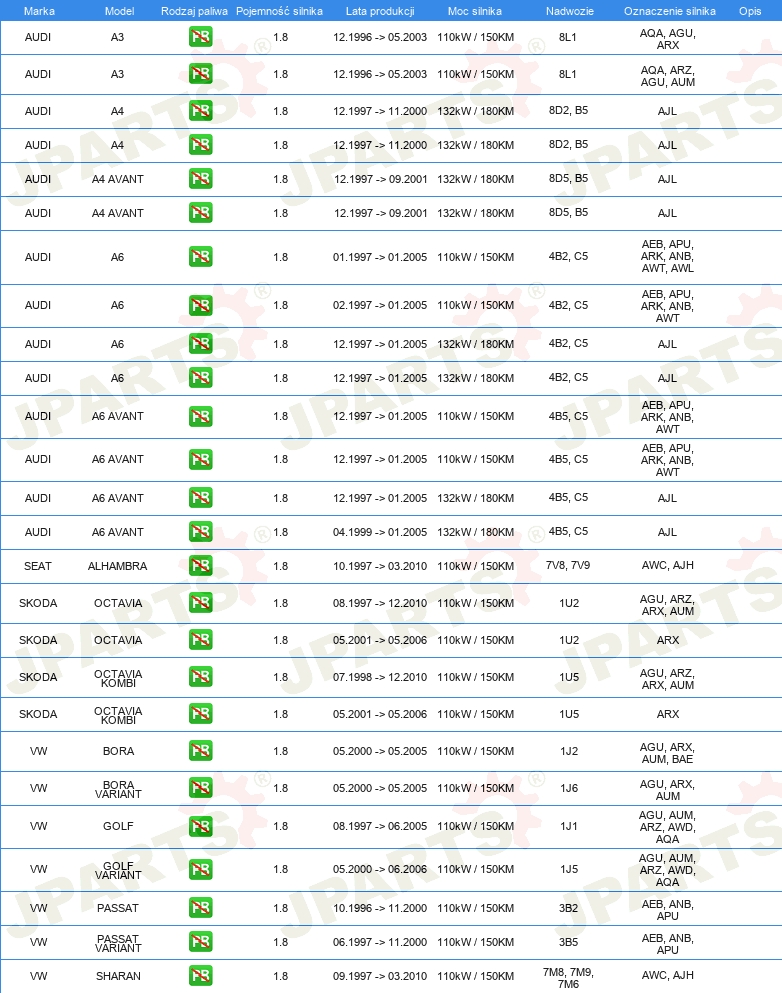The height and width of the screenshot is (993, 782).
Task: Click fuel icon for Audi A3 with AQA, ARZ, AGU, AUM
Action: point(201,74)
